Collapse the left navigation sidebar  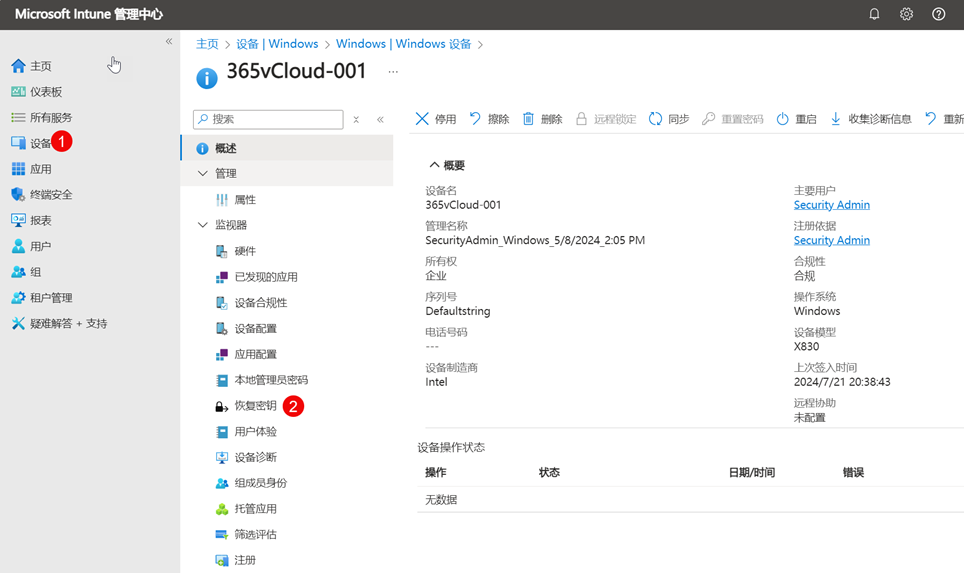click(168, 41)
